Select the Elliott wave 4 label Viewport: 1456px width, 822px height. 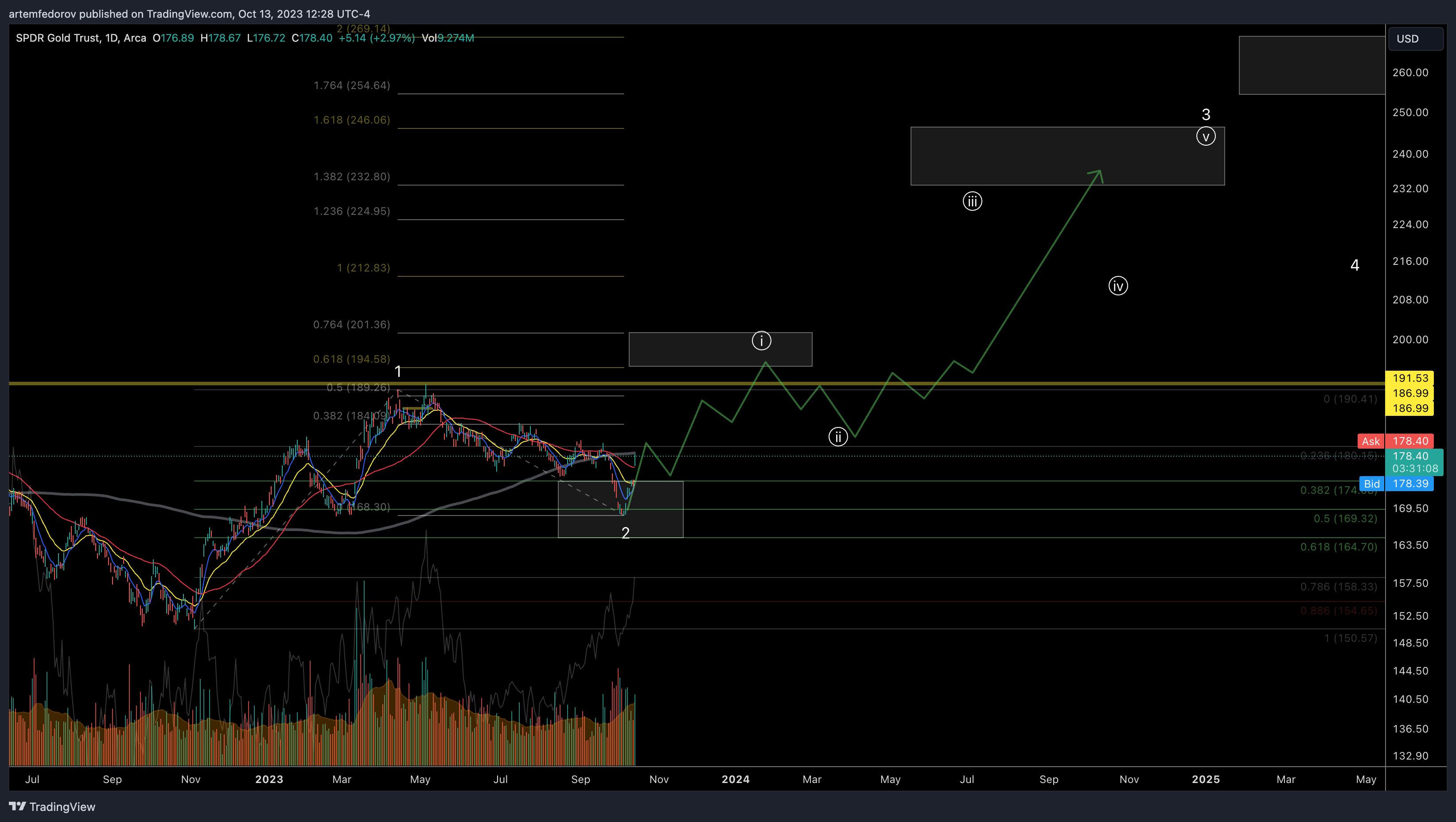click(x=1355, y=265)
